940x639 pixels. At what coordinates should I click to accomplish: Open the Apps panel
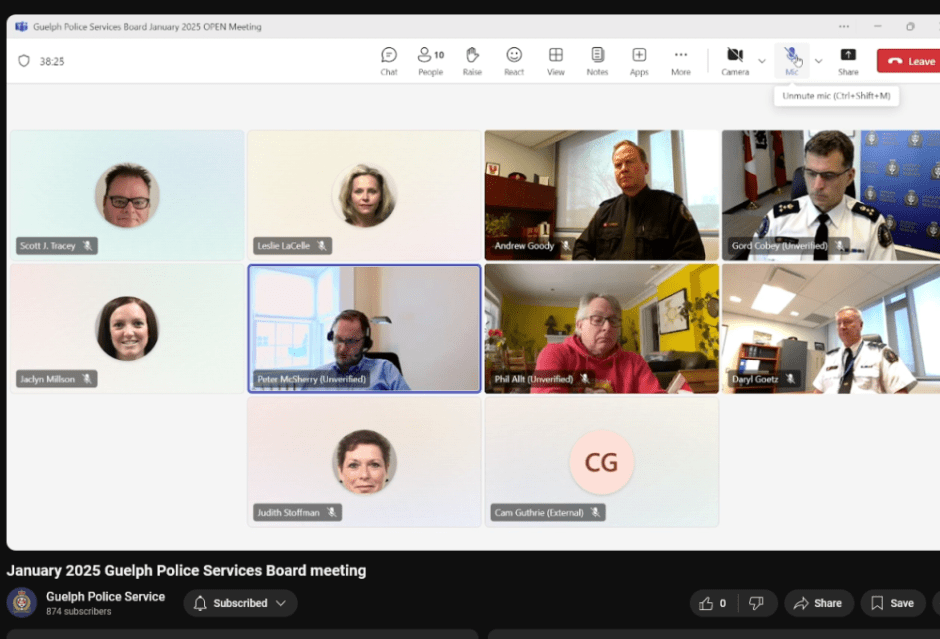639,60
